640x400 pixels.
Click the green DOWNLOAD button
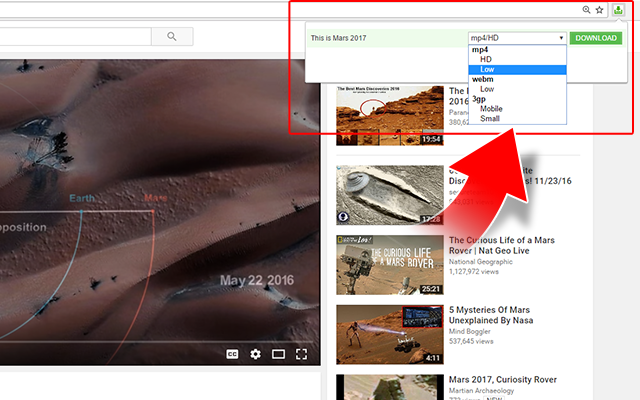click(596, 38)
